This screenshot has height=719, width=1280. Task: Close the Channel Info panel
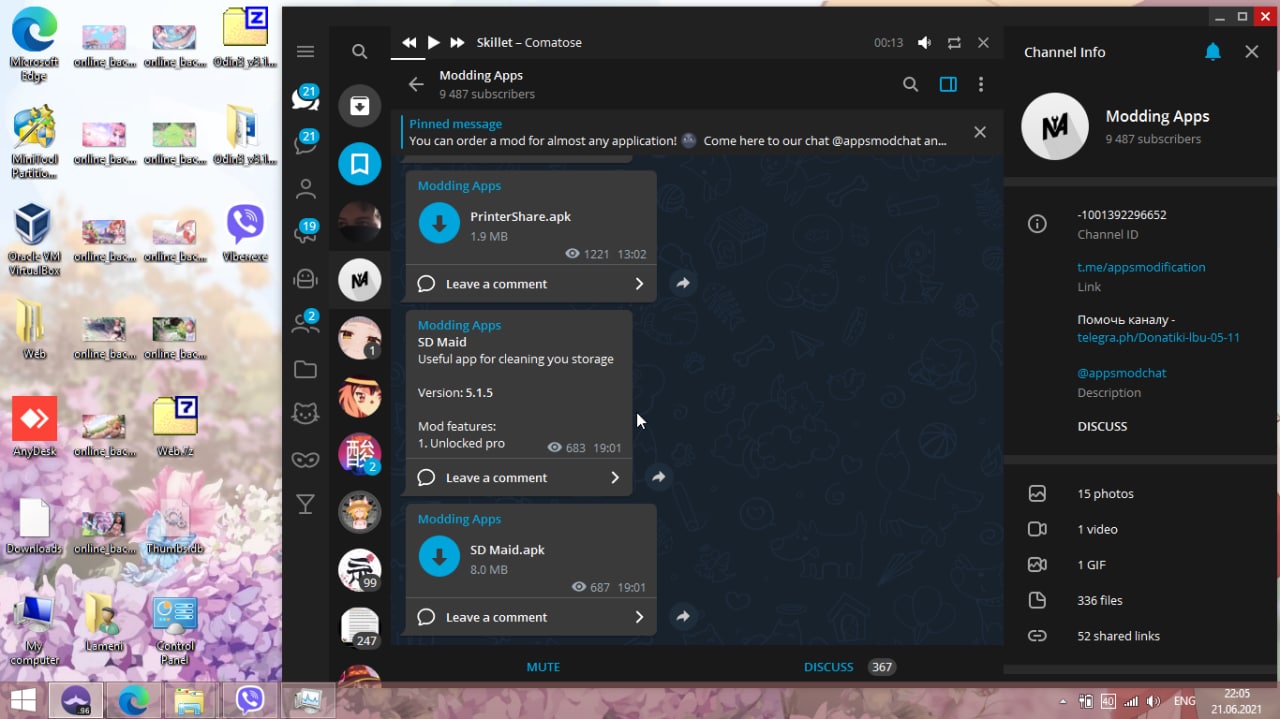click(1252, 52)
